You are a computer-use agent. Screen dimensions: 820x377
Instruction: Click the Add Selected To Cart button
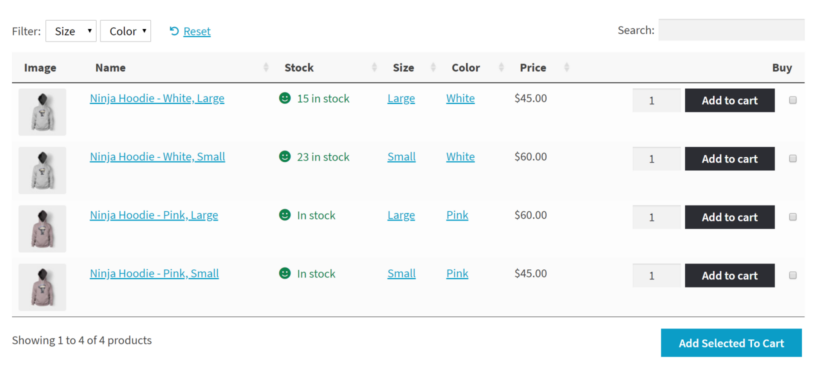pyautogui.click(x=731, y=343)
